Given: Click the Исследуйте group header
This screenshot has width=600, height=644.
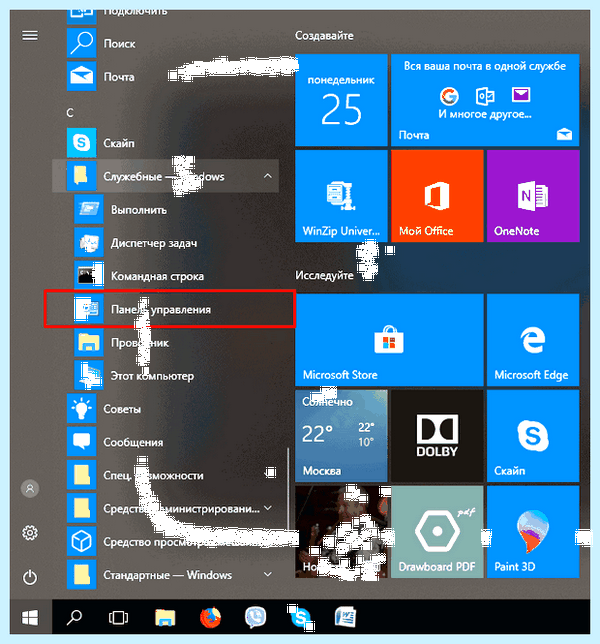Looking at the screenshot, I should point(324,275).
